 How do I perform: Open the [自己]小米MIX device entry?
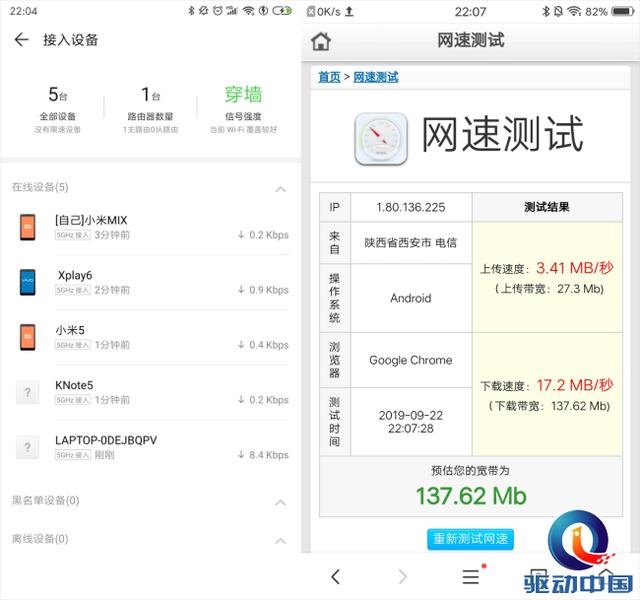pos(151,227)
